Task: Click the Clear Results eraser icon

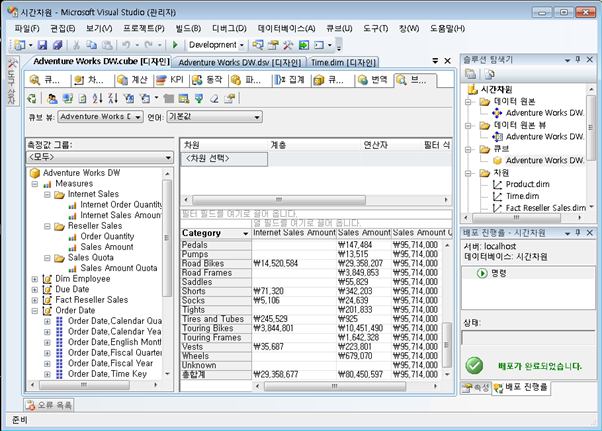Action: tap(215, 99)
